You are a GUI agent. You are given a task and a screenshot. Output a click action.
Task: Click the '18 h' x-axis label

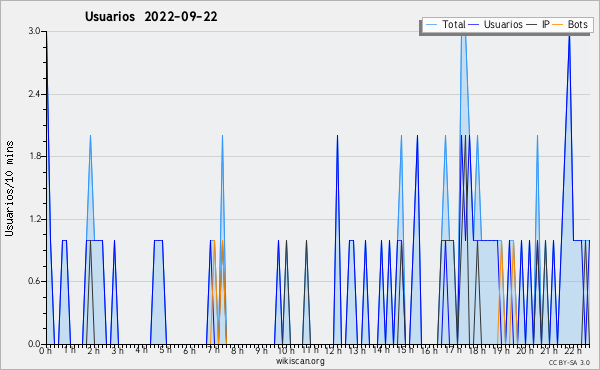click(x=477, y=350)
